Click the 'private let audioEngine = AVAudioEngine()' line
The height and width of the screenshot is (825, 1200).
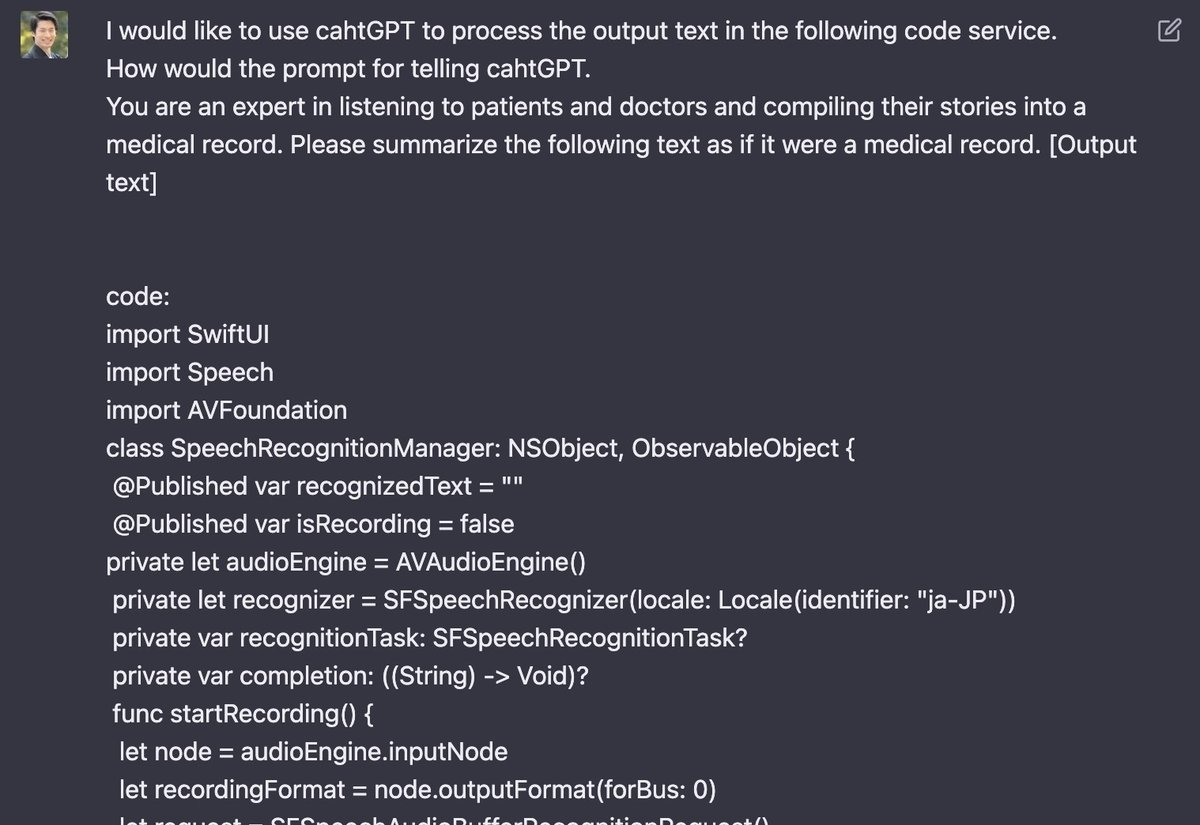[x=346, y=563]
